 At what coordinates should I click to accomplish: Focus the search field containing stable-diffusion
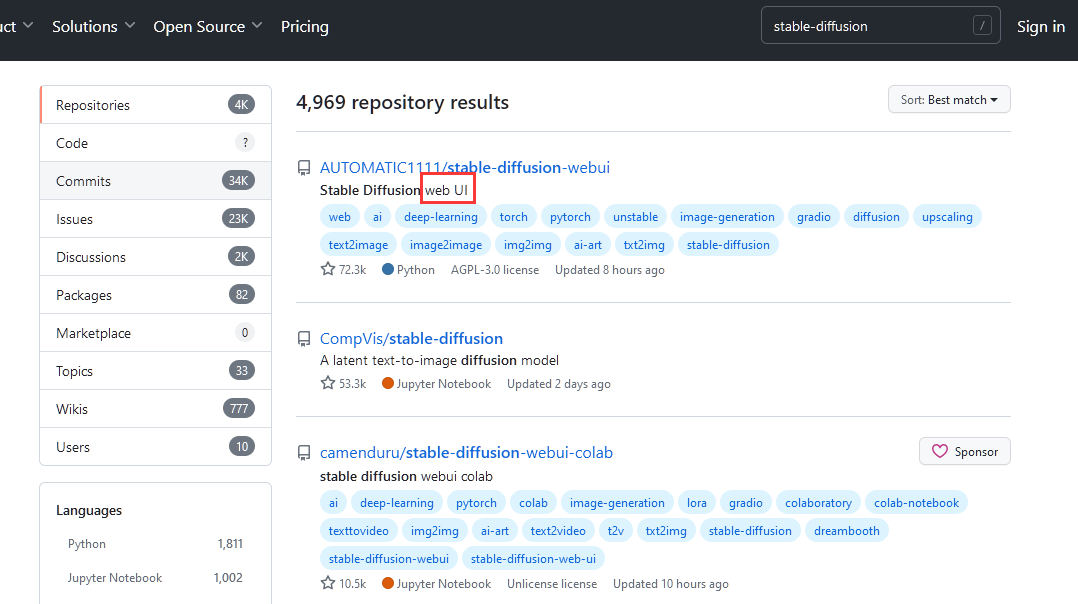[x=880, y=25]
